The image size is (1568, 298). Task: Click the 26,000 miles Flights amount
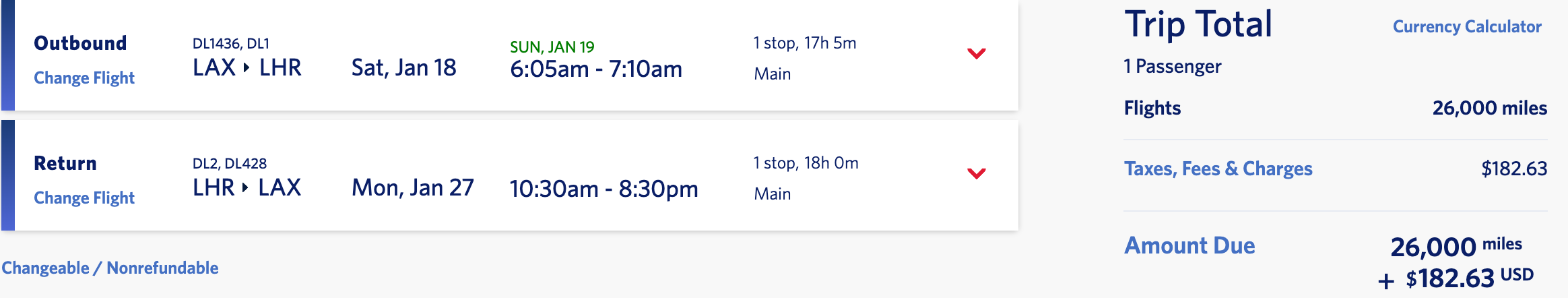[x=1489, y=109]
